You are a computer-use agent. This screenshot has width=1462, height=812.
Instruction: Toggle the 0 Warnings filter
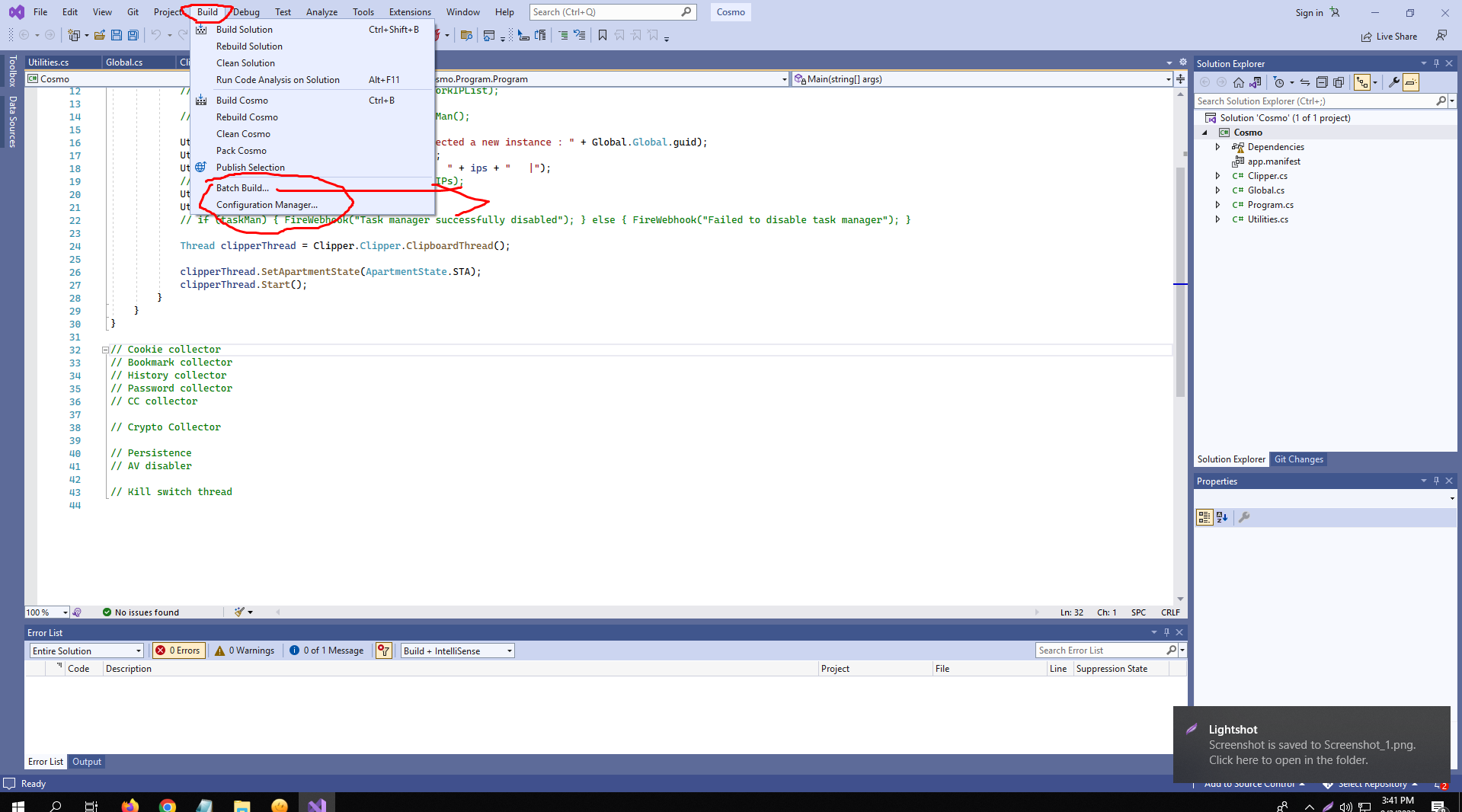pos(245,651)
